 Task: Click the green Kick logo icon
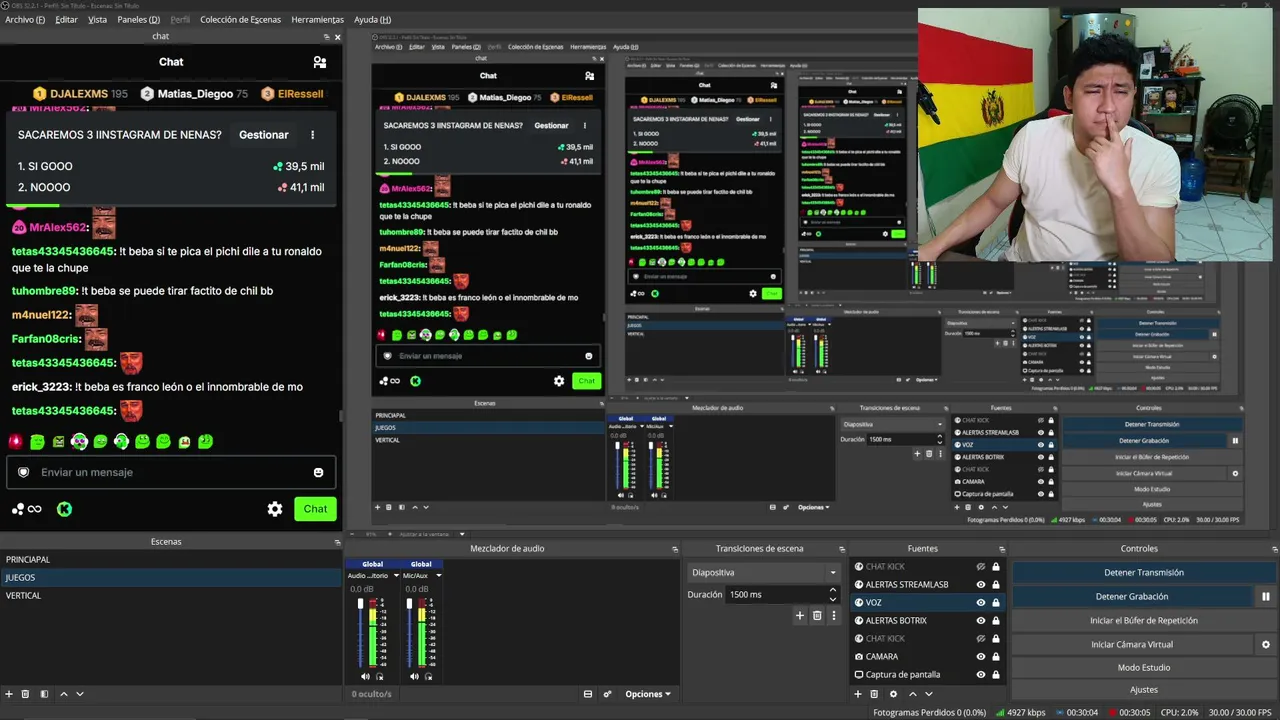[65, 509]
